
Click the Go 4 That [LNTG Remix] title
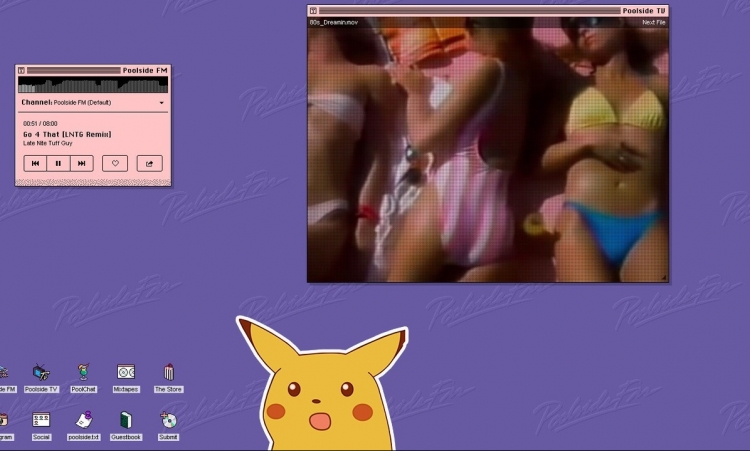67,134
